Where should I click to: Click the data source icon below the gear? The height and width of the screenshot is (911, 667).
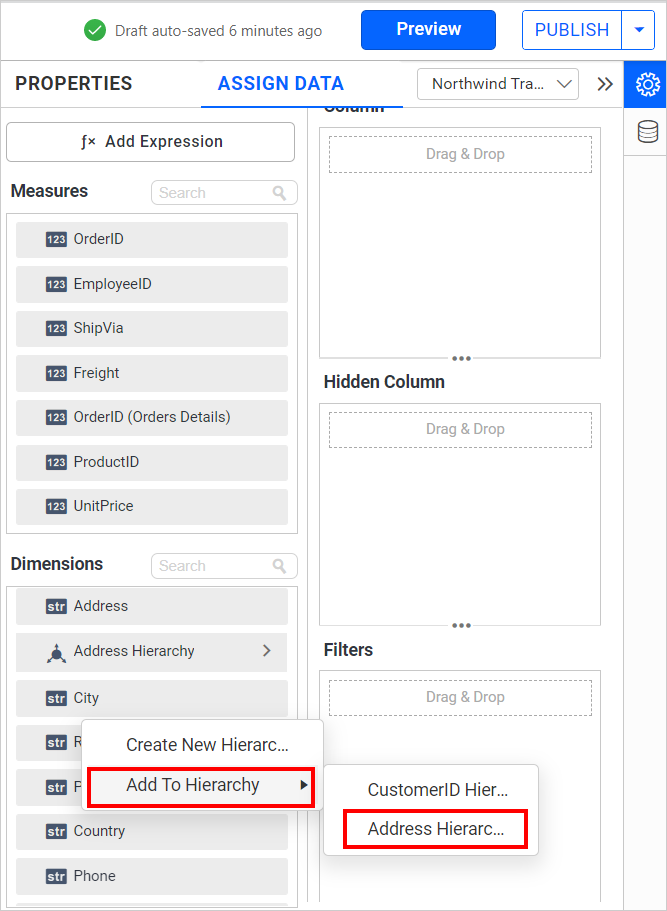[x=646, y=131]
